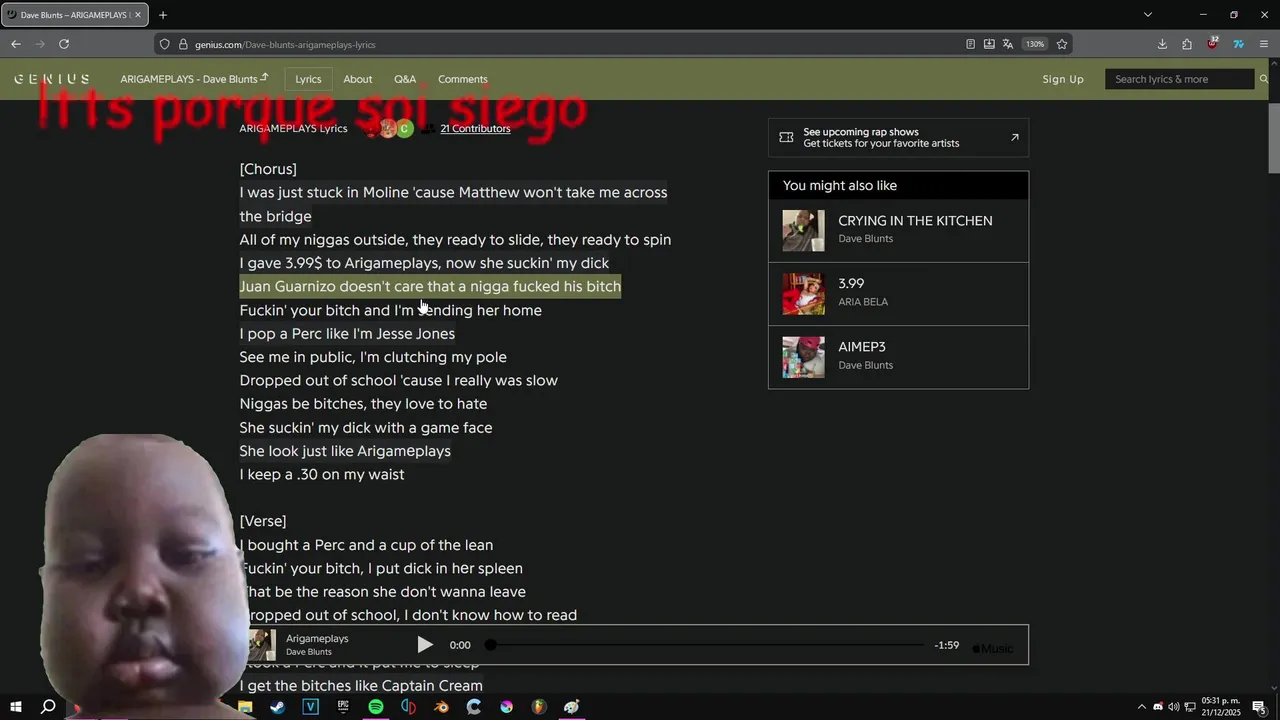Click CRYING IN THE KITCHEN thumbnail

804,231
